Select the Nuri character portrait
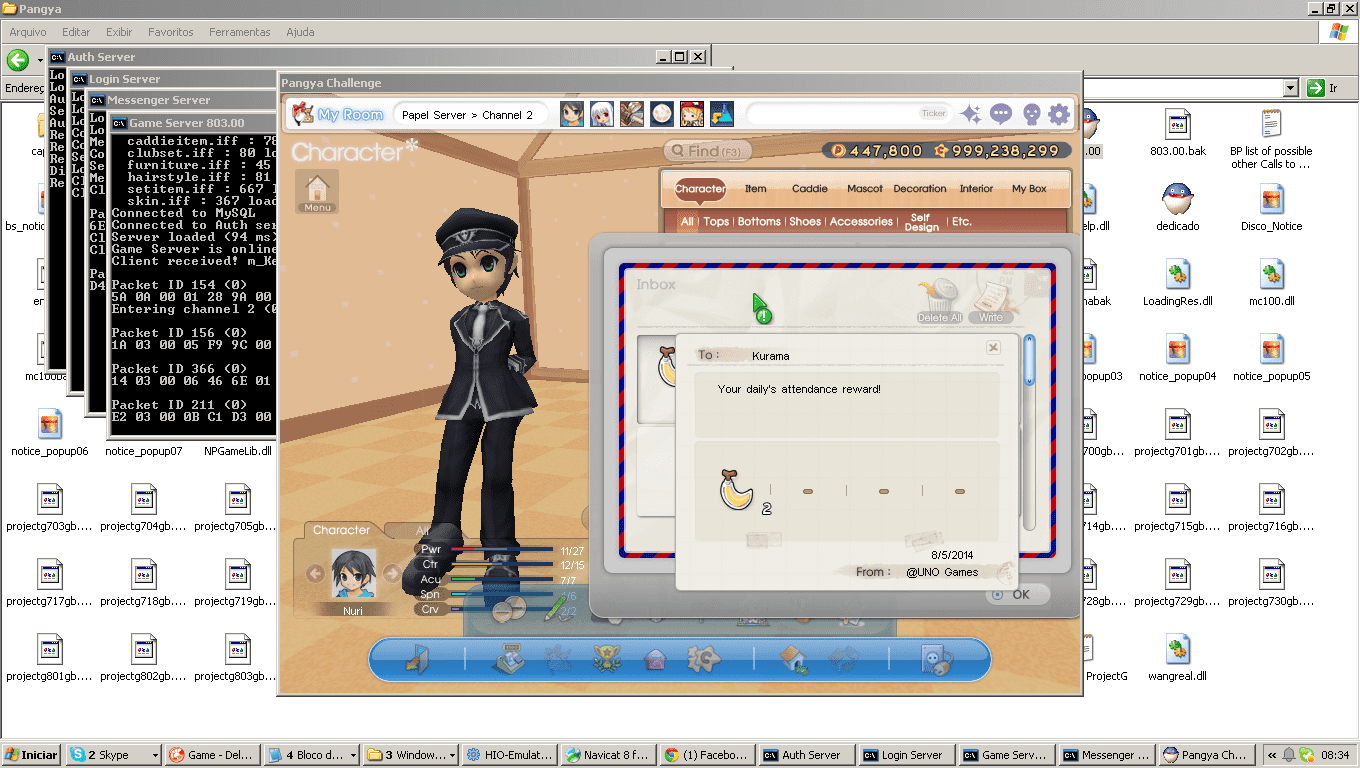The height and width of the screenshot is (768, 1360). (353, 575)
